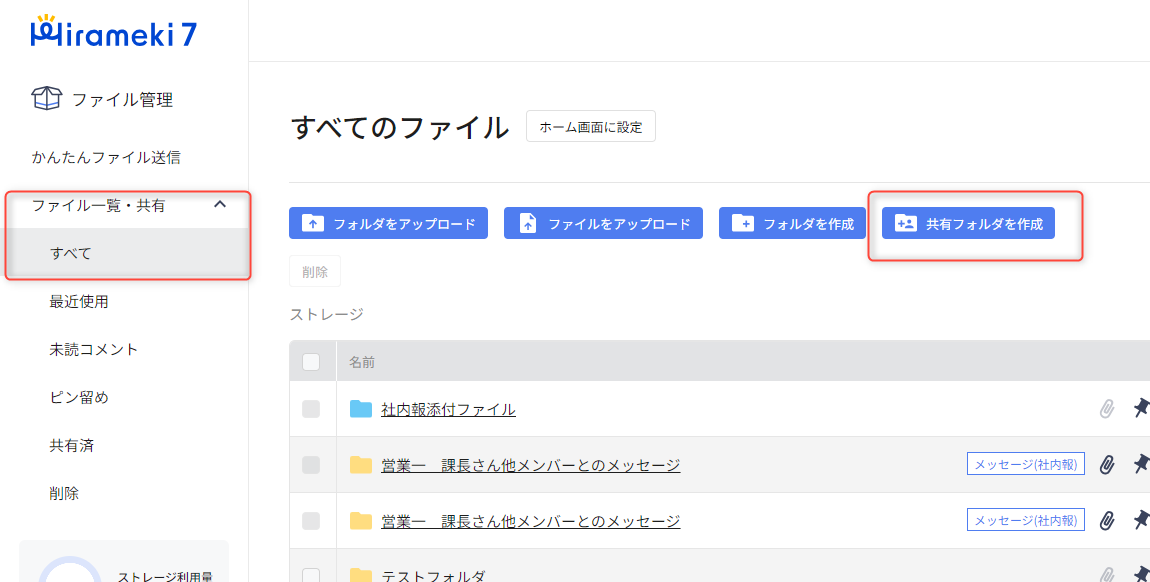
Task: Click the ファイル管理 box icon
Action: coord(46,98)
